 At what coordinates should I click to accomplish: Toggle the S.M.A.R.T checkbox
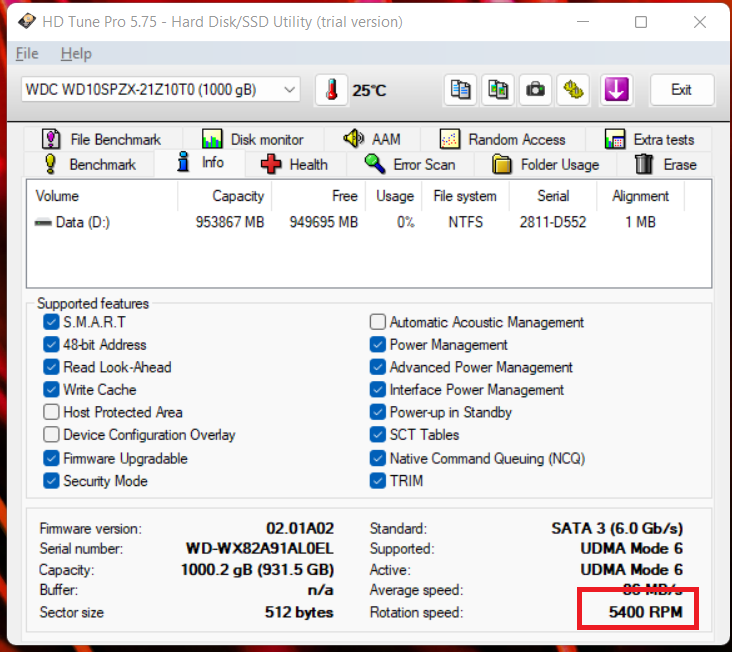[51, 322]
